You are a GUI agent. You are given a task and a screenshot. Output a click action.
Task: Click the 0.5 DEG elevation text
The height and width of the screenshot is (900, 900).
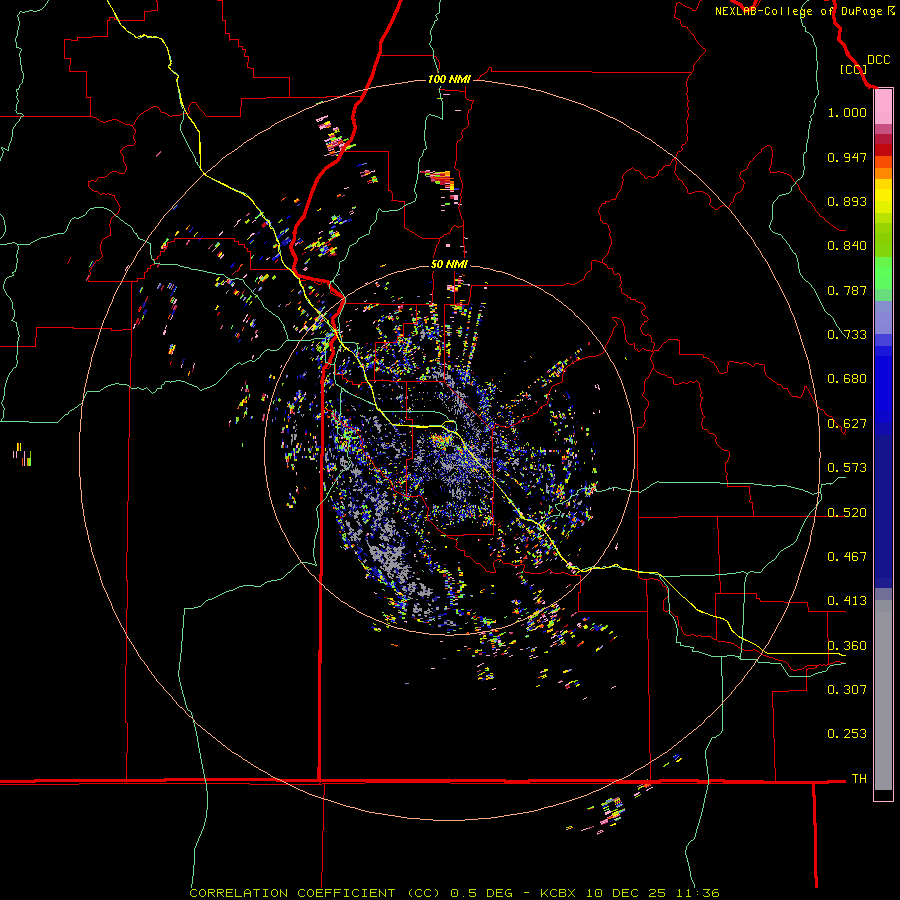point(480,893)
